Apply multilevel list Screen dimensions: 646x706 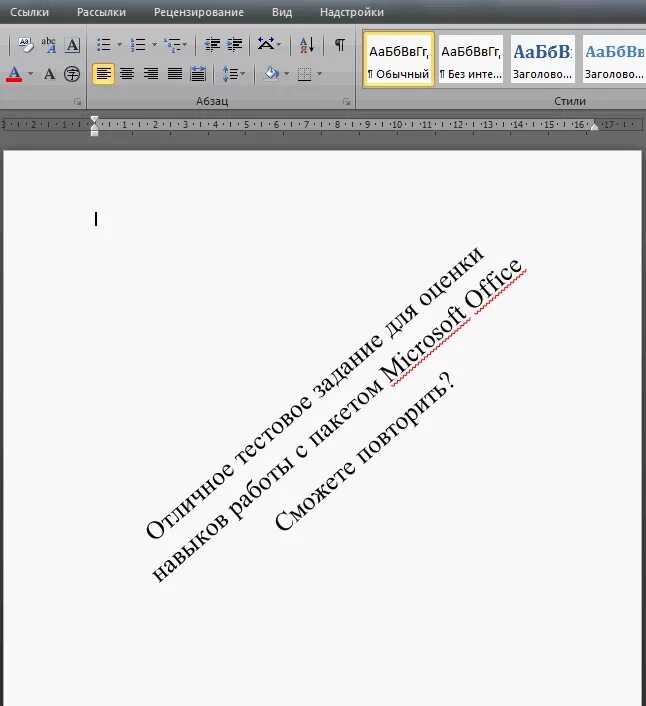pyautogui.click(x=172, y=45)
